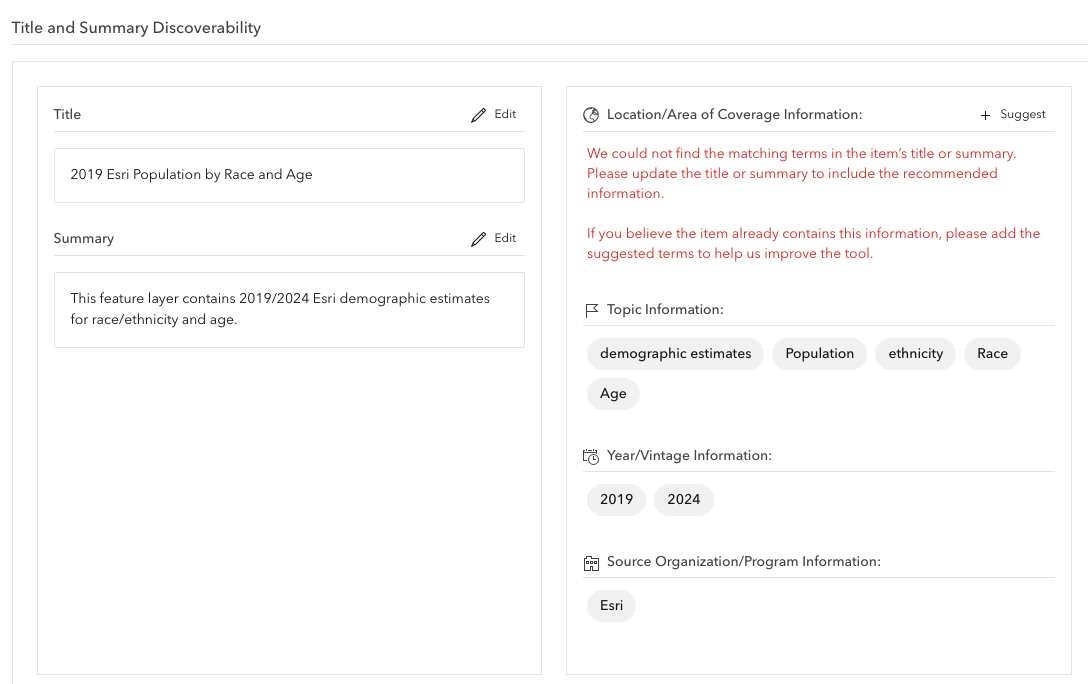The image size is (1088, 684).
Task: Click the pencil icon to edit the Summary
Action: pos(479,238)
